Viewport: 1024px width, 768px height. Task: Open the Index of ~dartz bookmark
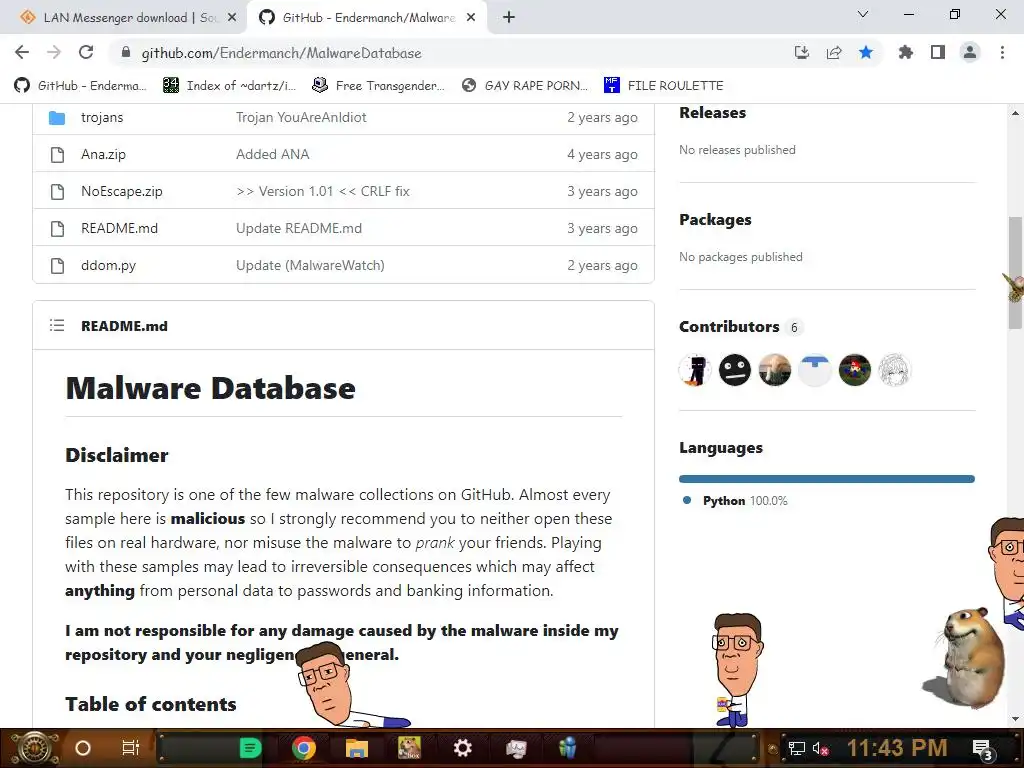click(x=229, y=86)
